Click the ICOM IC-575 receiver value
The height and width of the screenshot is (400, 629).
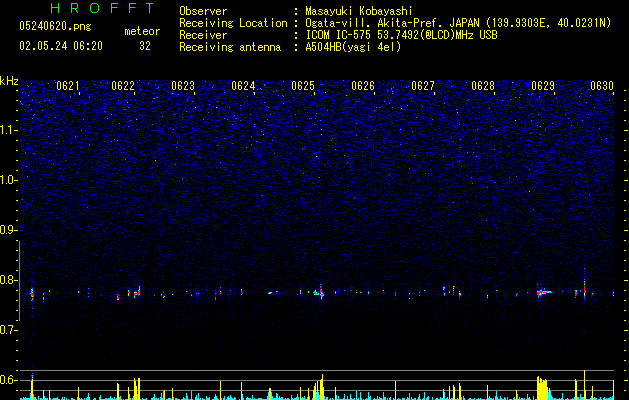[401, 35]
